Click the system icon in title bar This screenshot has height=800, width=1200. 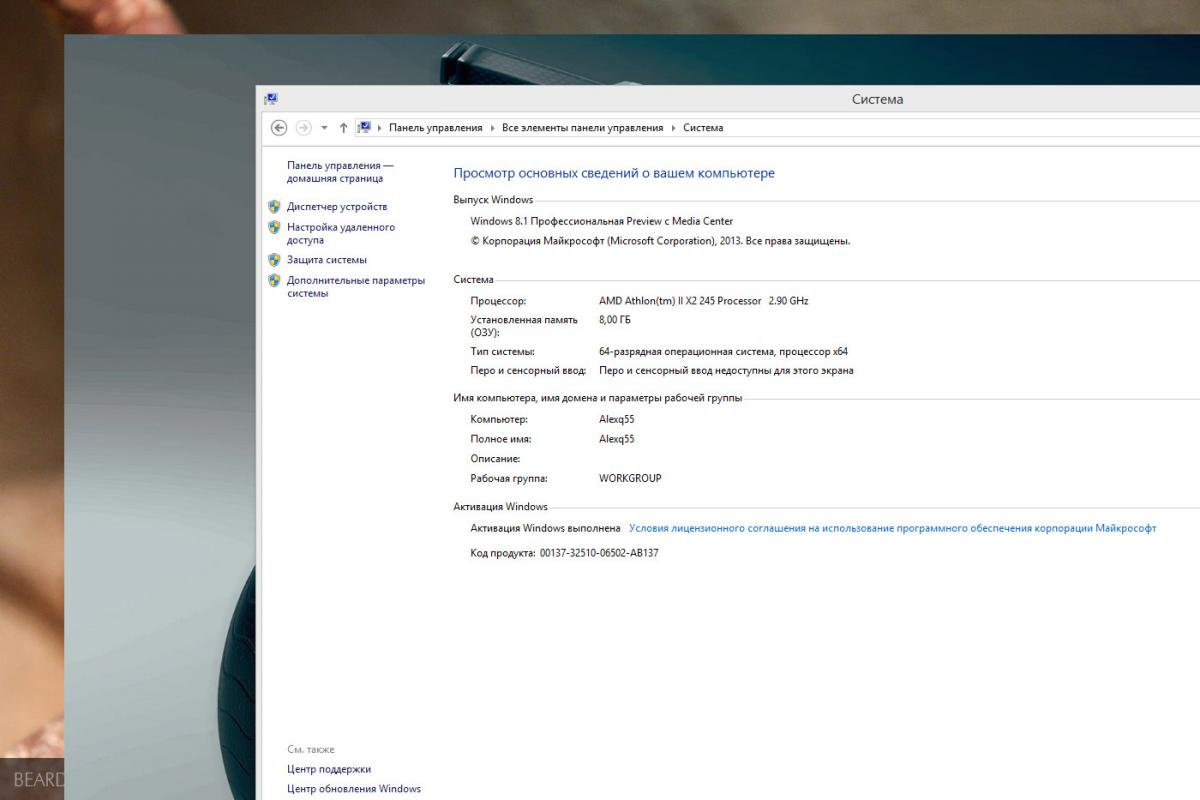click(x=271, y=99)
